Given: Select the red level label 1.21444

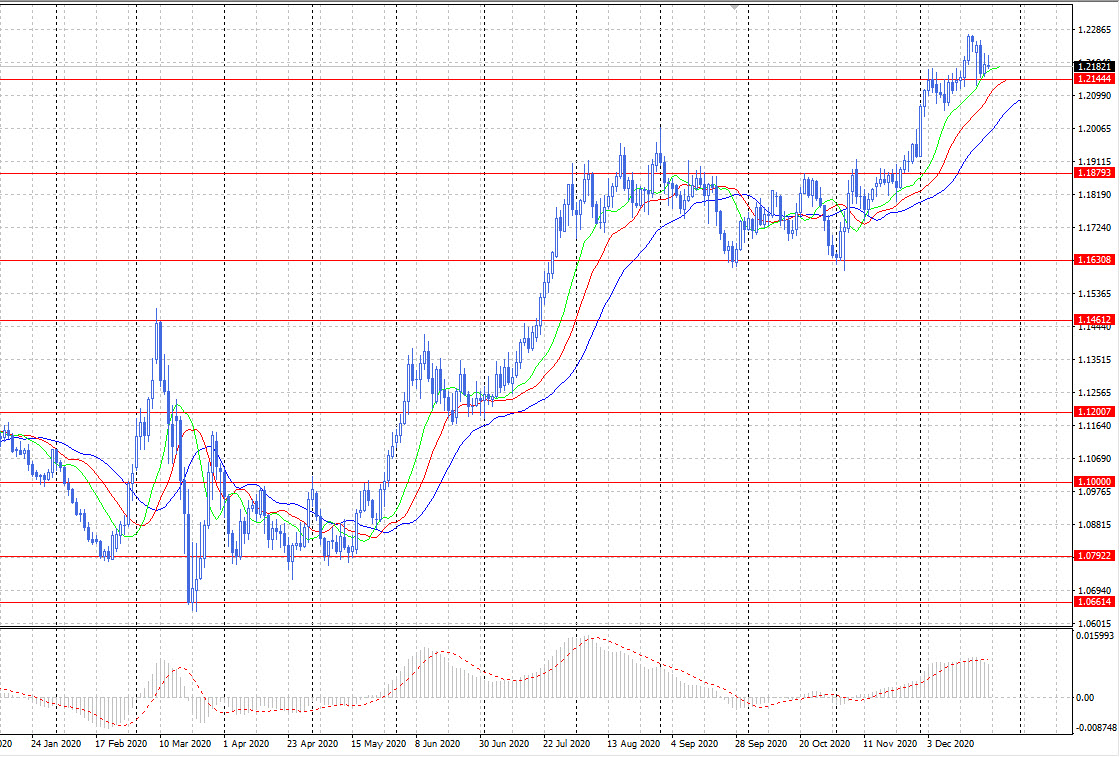Looking at the screenshot, I should pos(1095,79).
